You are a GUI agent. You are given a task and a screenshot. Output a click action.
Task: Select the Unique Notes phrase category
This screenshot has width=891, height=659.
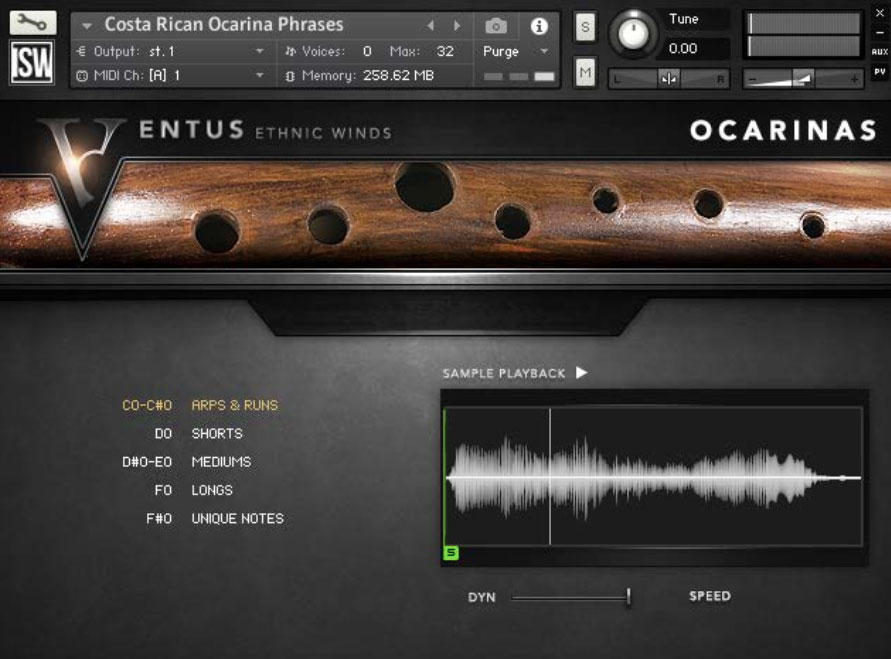[238, 519]
